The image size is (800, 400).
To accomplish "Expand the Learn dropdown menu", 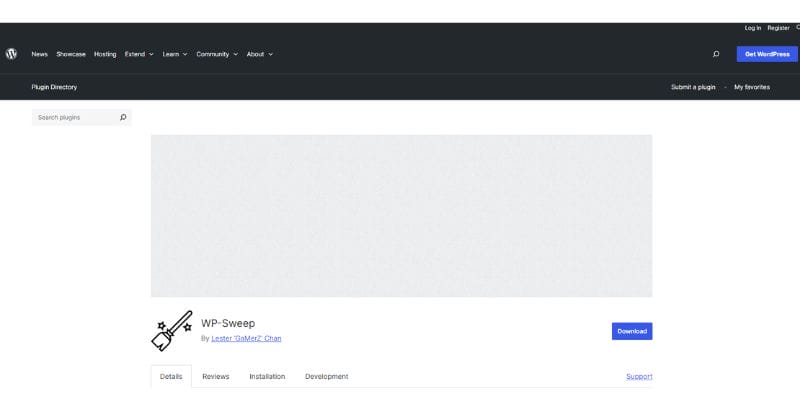I will point(175,54).
